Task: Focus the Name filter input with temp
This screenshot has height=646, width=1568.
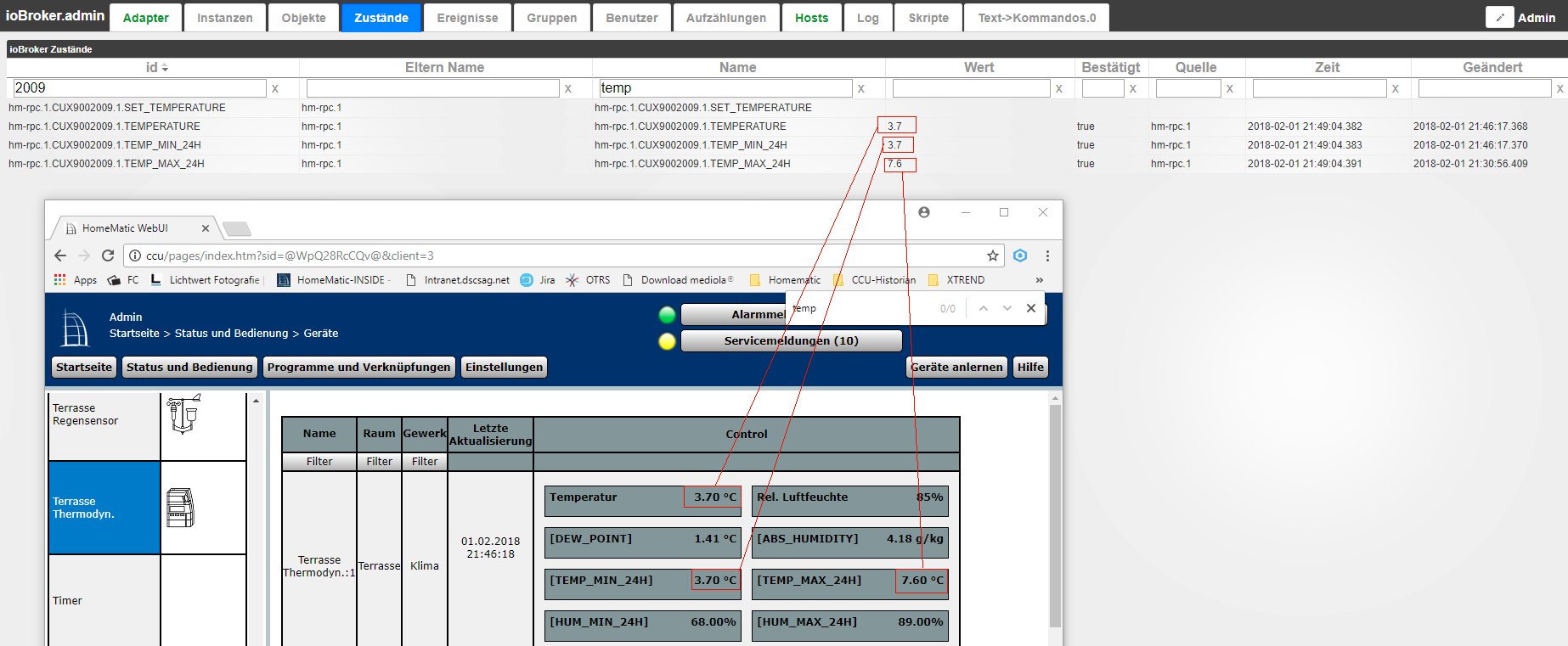Action: click(725, 88)
